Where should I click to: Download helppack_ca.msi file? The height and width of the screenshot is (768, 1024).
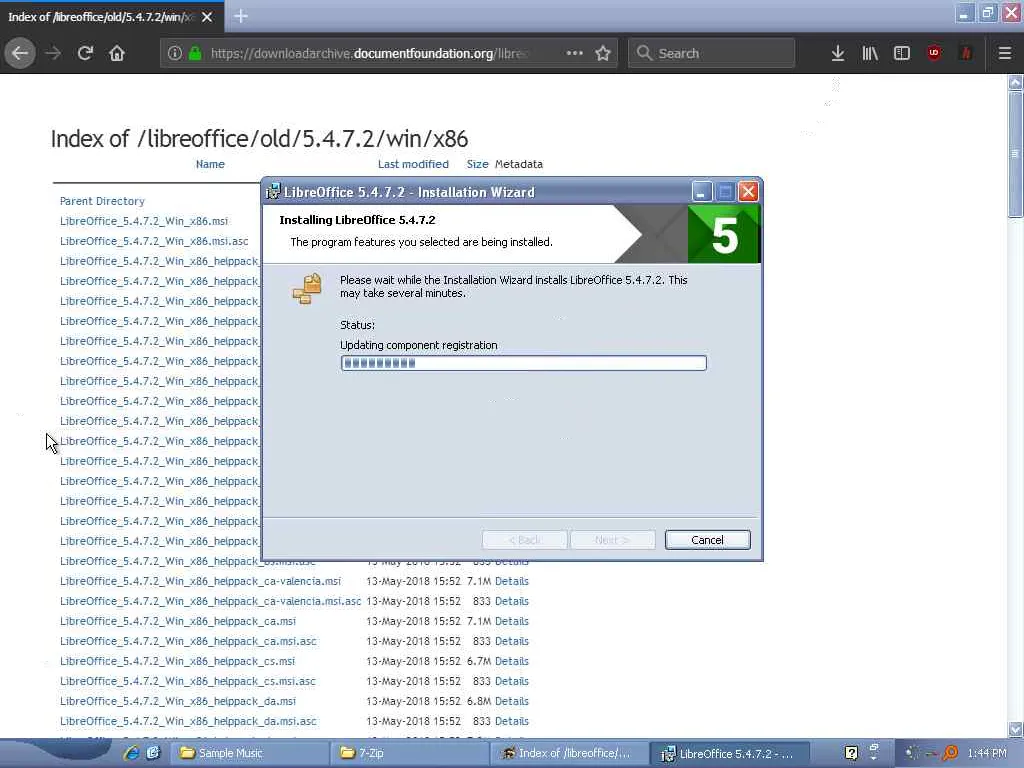click(178, 621)
